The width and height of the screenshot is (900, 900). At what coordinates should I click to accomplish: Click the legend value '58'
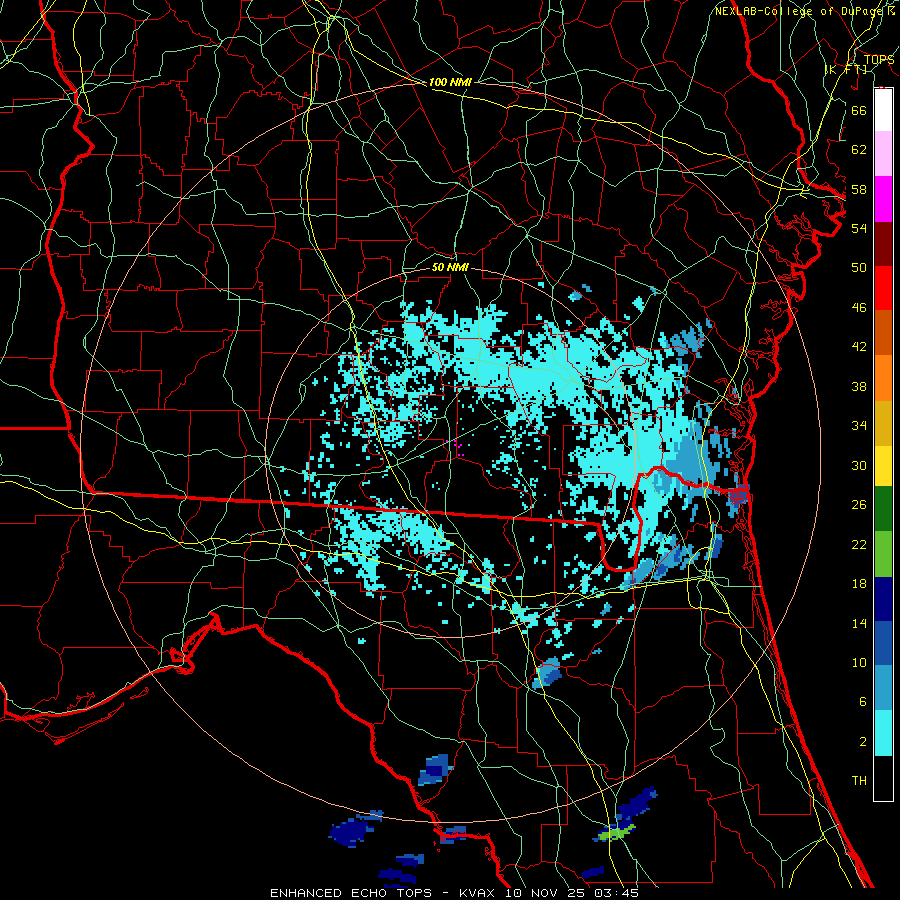click(x=859, y=189)
